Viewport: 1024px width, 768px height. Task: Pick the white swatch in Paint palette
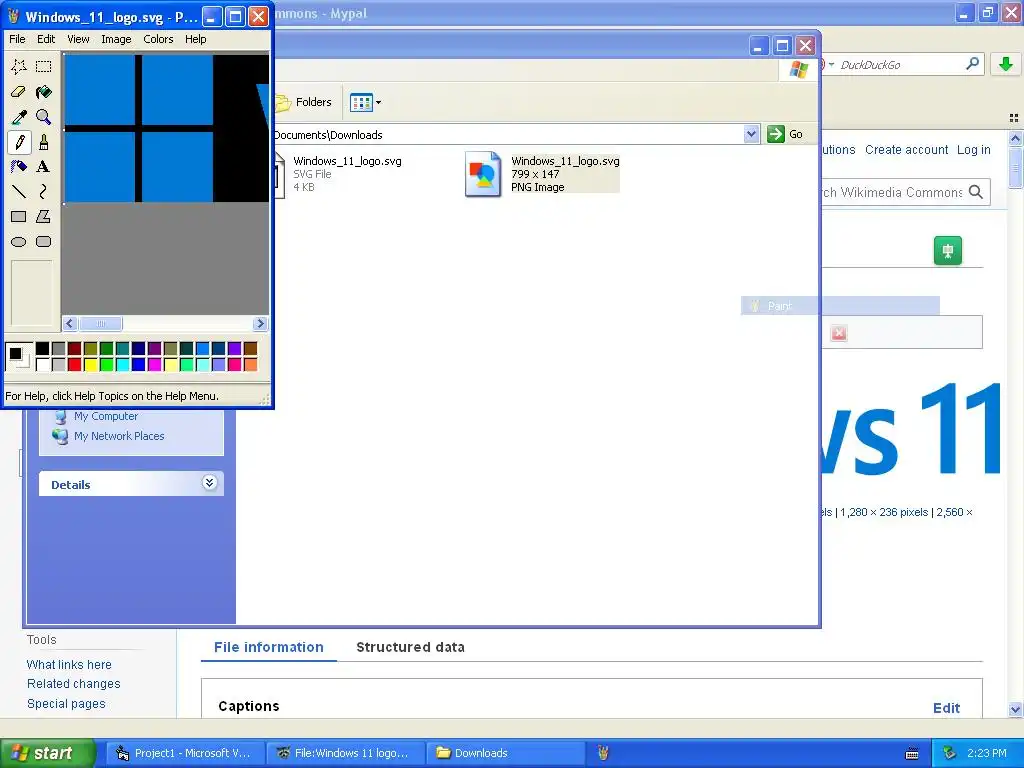(42, 364)
